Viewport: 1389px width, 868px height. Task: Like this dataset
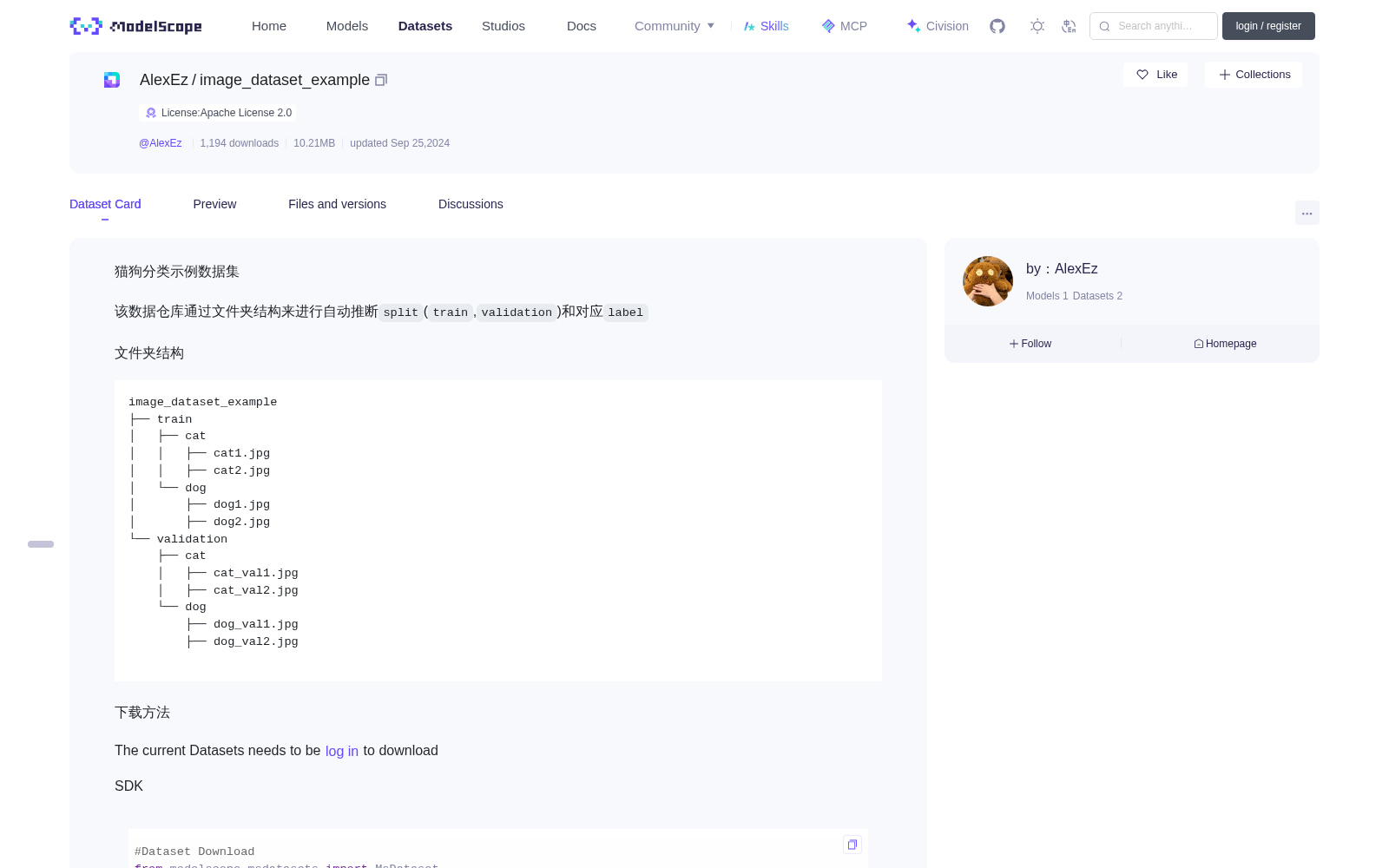point(1156,75)
